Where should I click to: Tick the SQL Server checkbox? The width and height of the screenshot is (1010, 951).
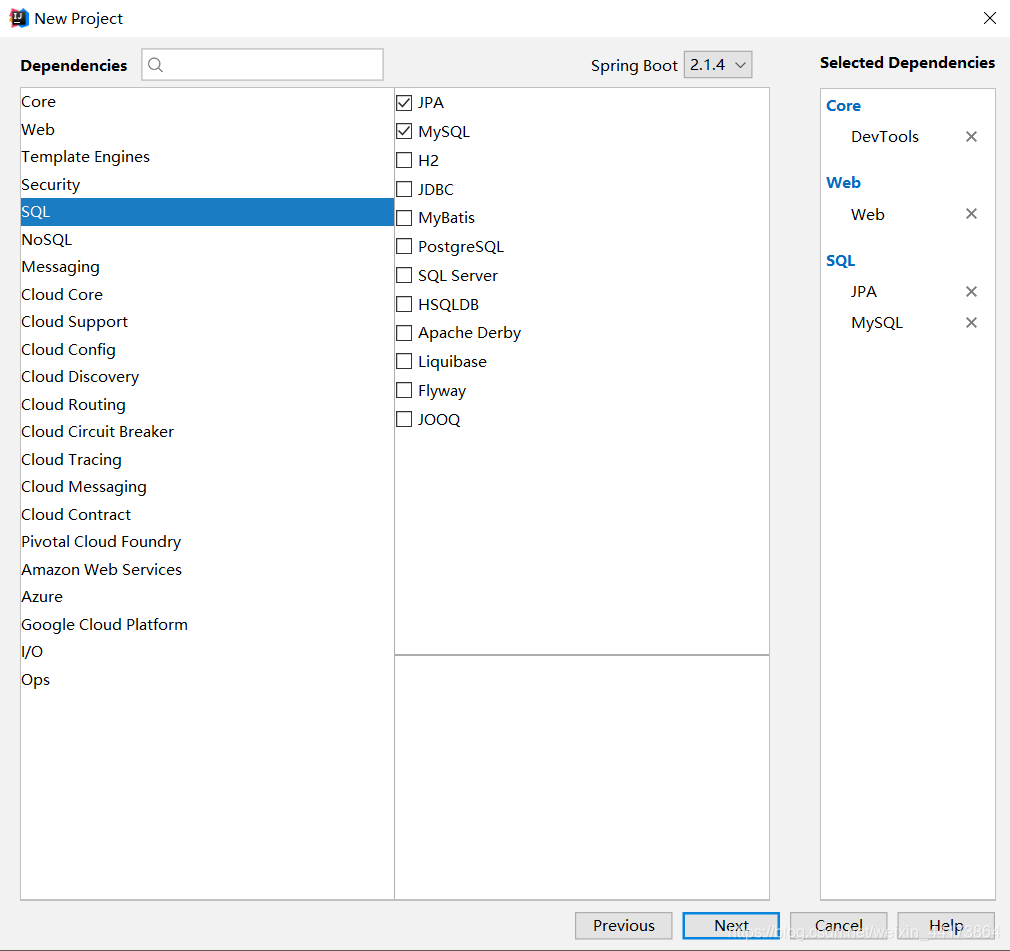click(x=404, y=275)
